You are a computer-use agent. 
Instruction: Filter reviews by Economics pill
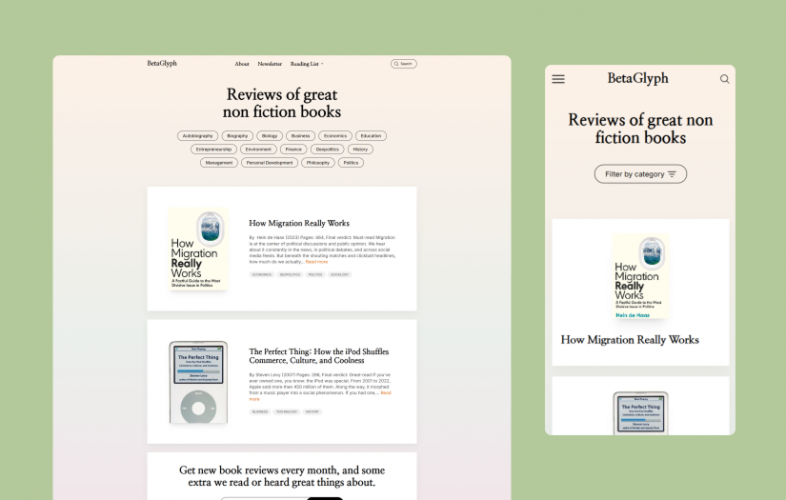[x=335, y=136]
